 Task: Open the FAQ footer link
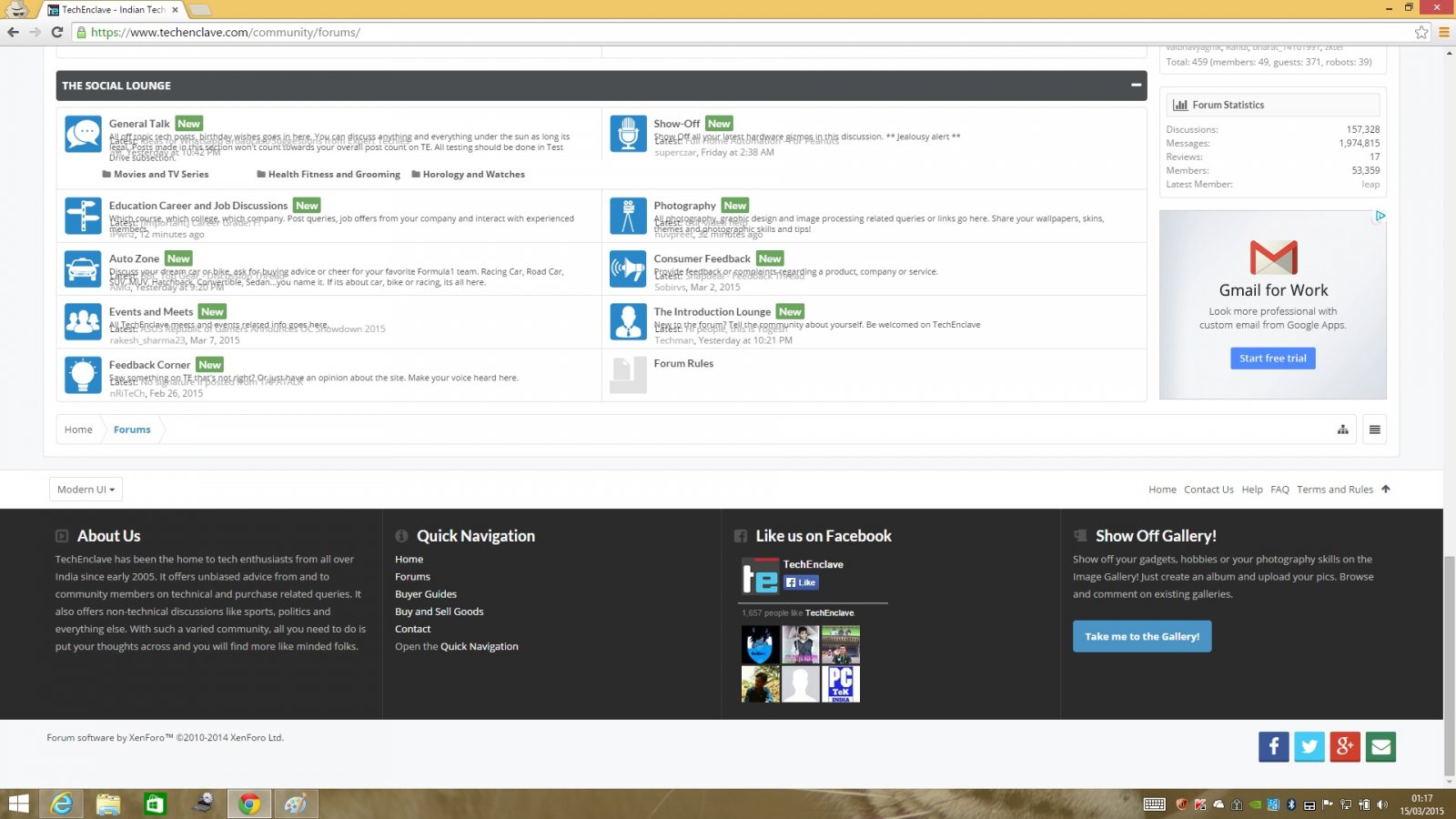point(1279,490)
